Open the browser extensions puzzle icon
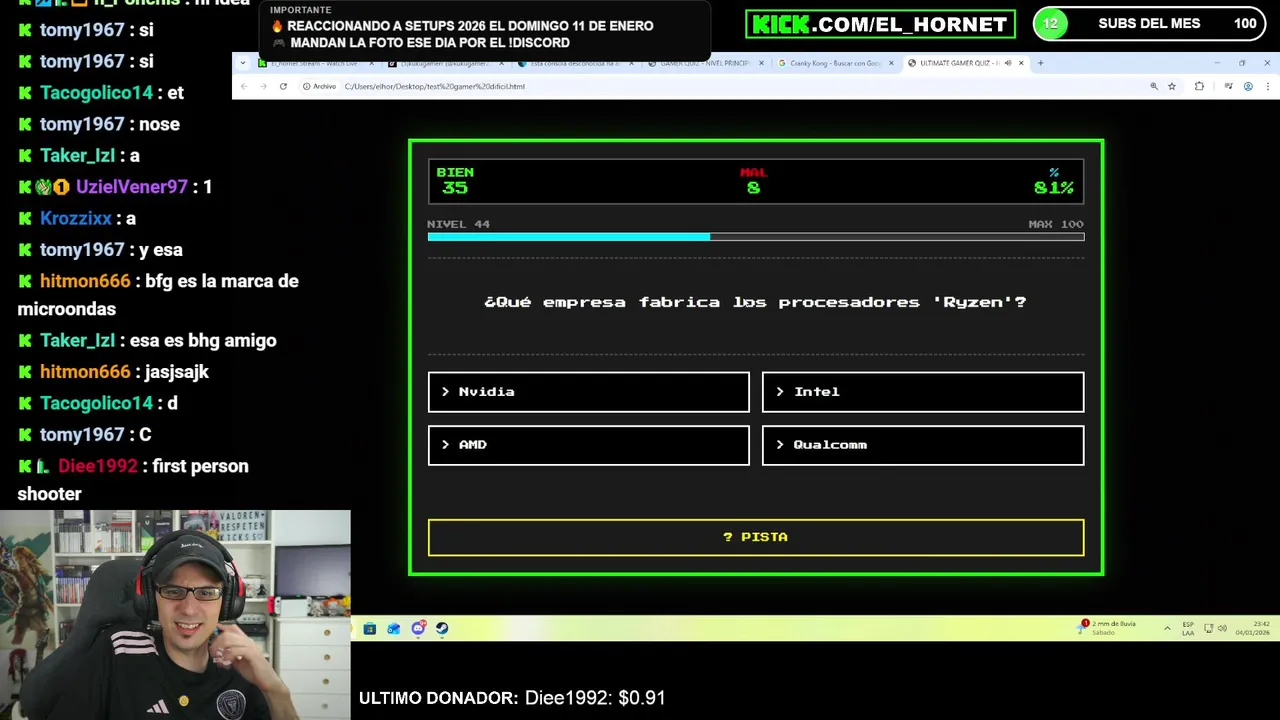The width and height of the screenshot is (1280, 720). (x=1199, y=86)
